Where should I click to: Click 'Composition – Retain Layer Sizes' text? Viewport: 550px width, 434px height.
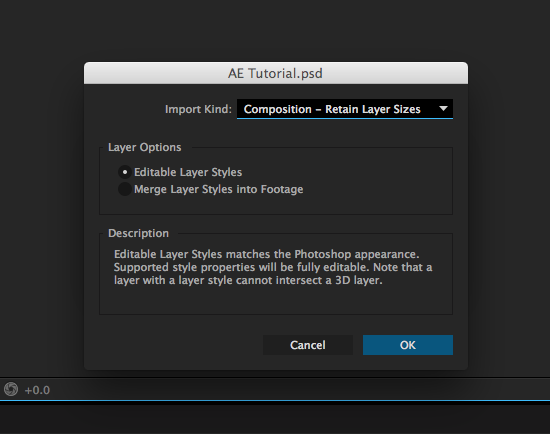[x=332, y=109]
